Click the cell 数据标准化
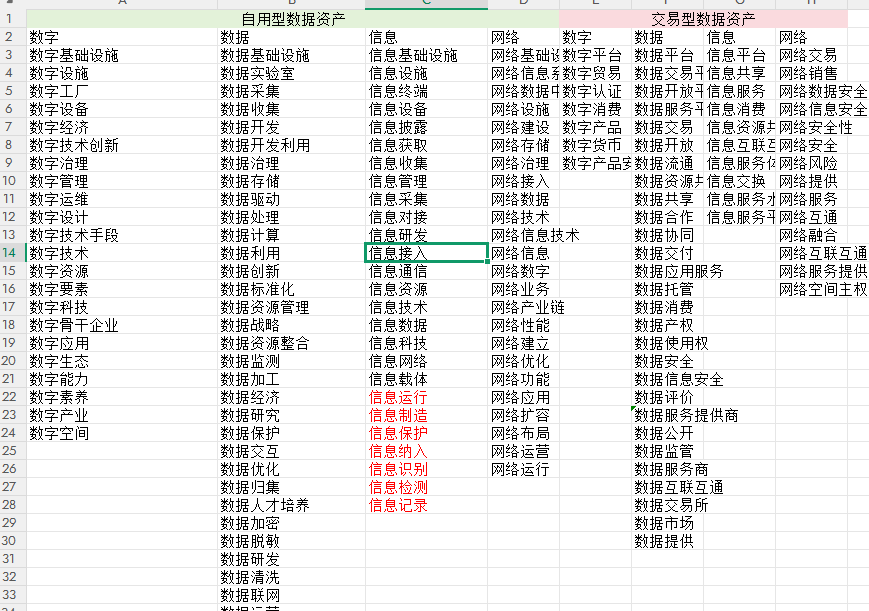 coord(292,289)
